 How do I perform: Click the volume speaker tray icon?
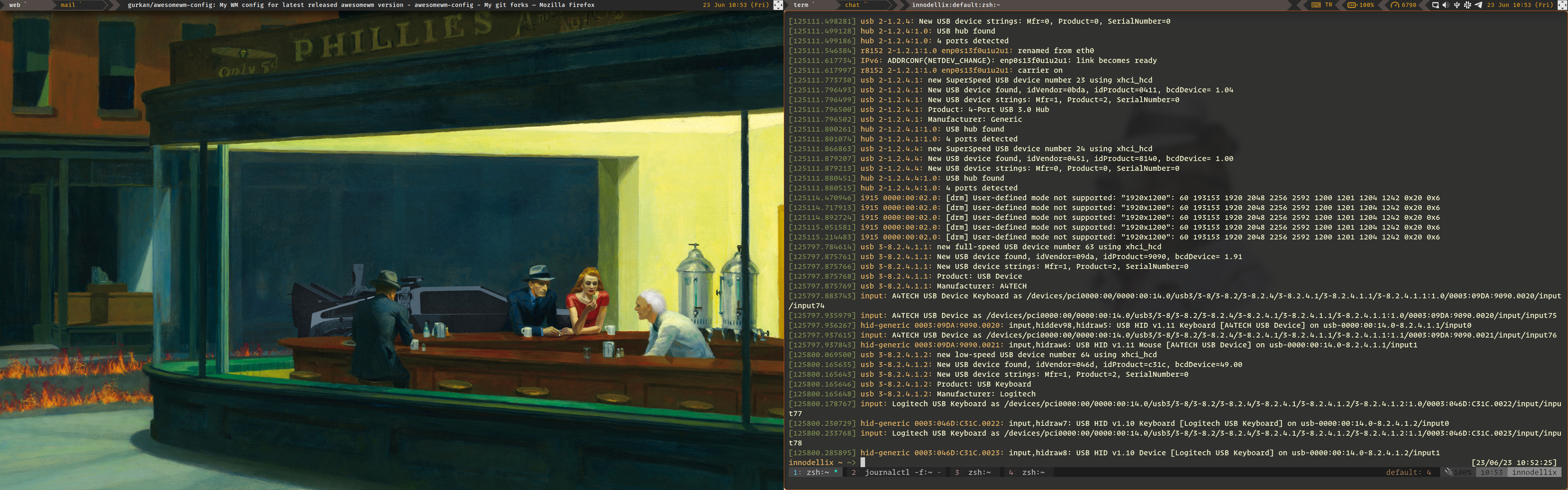pyautogui.click(x=1446, y=5)
